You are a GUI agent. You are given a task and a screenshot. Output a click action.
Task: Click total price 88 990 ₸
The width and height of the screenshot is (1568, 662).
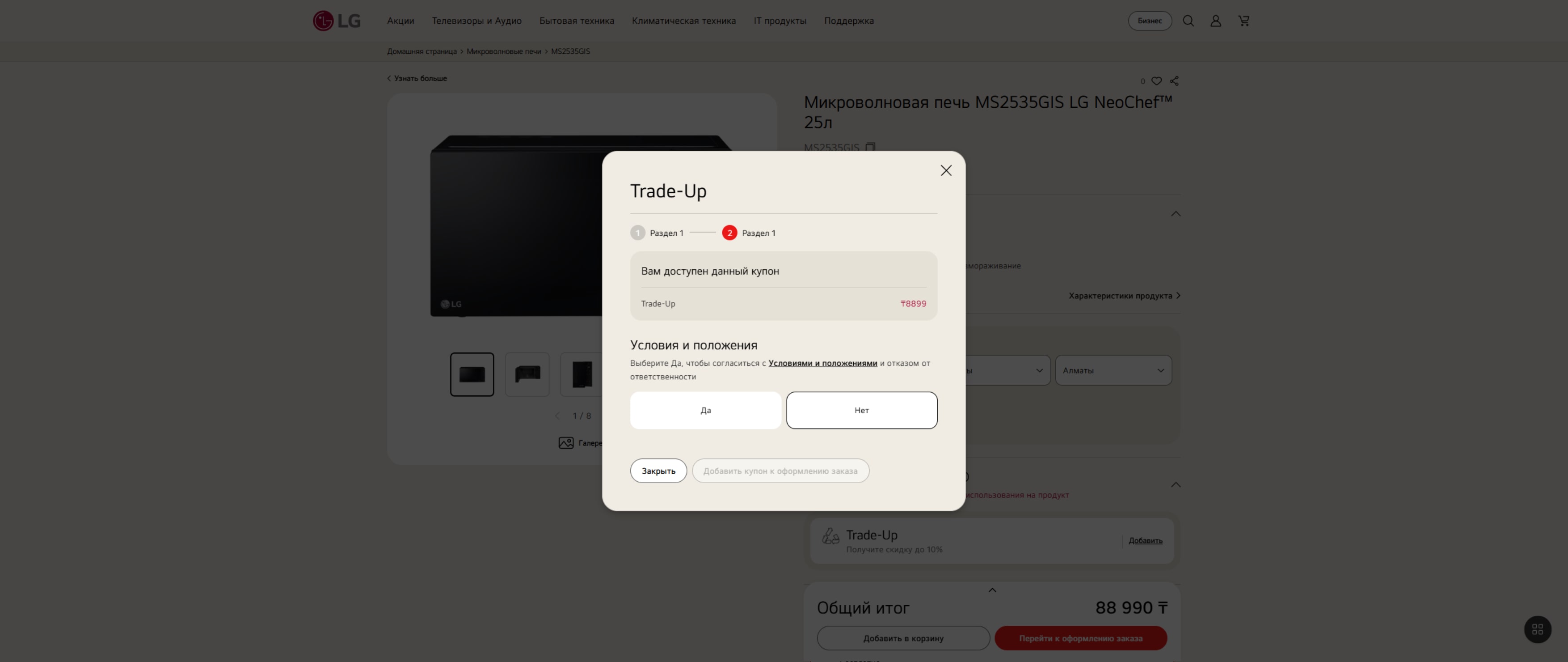click(x=1131, y=608)
